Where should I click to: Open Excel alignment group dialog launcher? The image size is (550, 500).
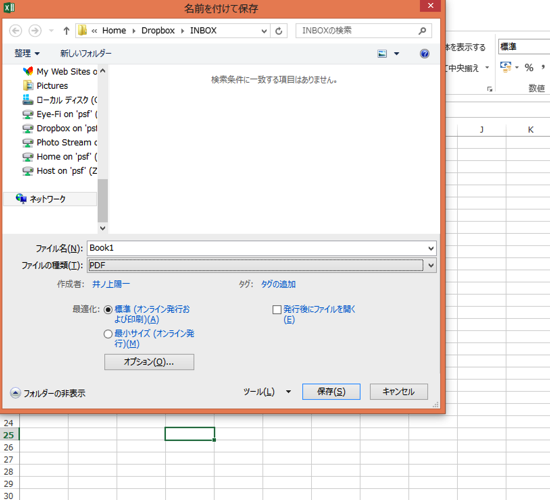click(490, 89)
